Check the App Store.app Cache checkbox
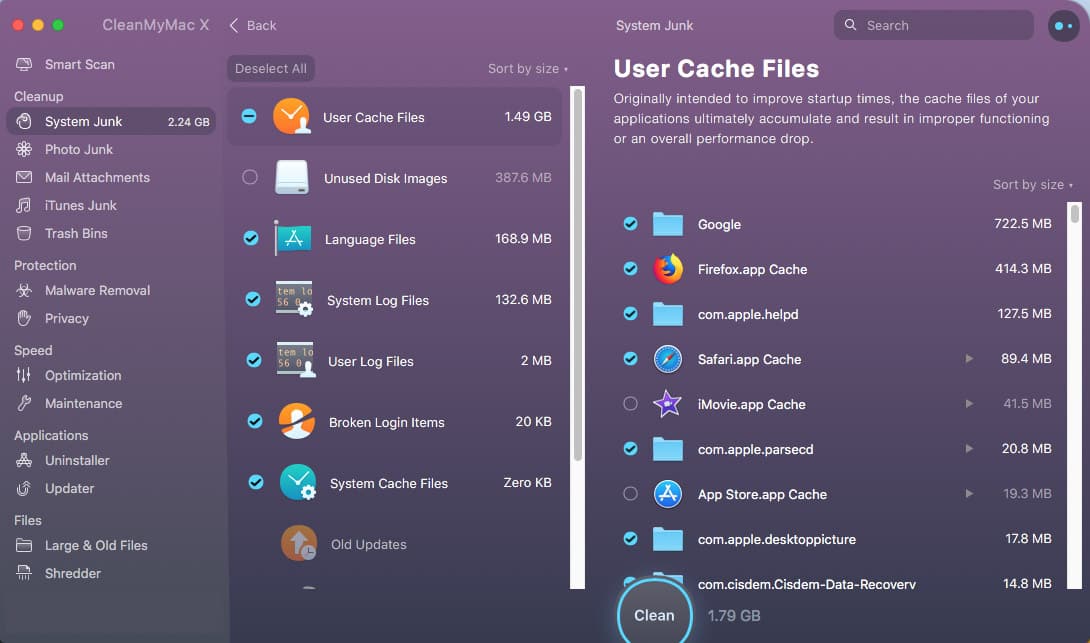The image size is (1090, 643). [x=631, y=494]
